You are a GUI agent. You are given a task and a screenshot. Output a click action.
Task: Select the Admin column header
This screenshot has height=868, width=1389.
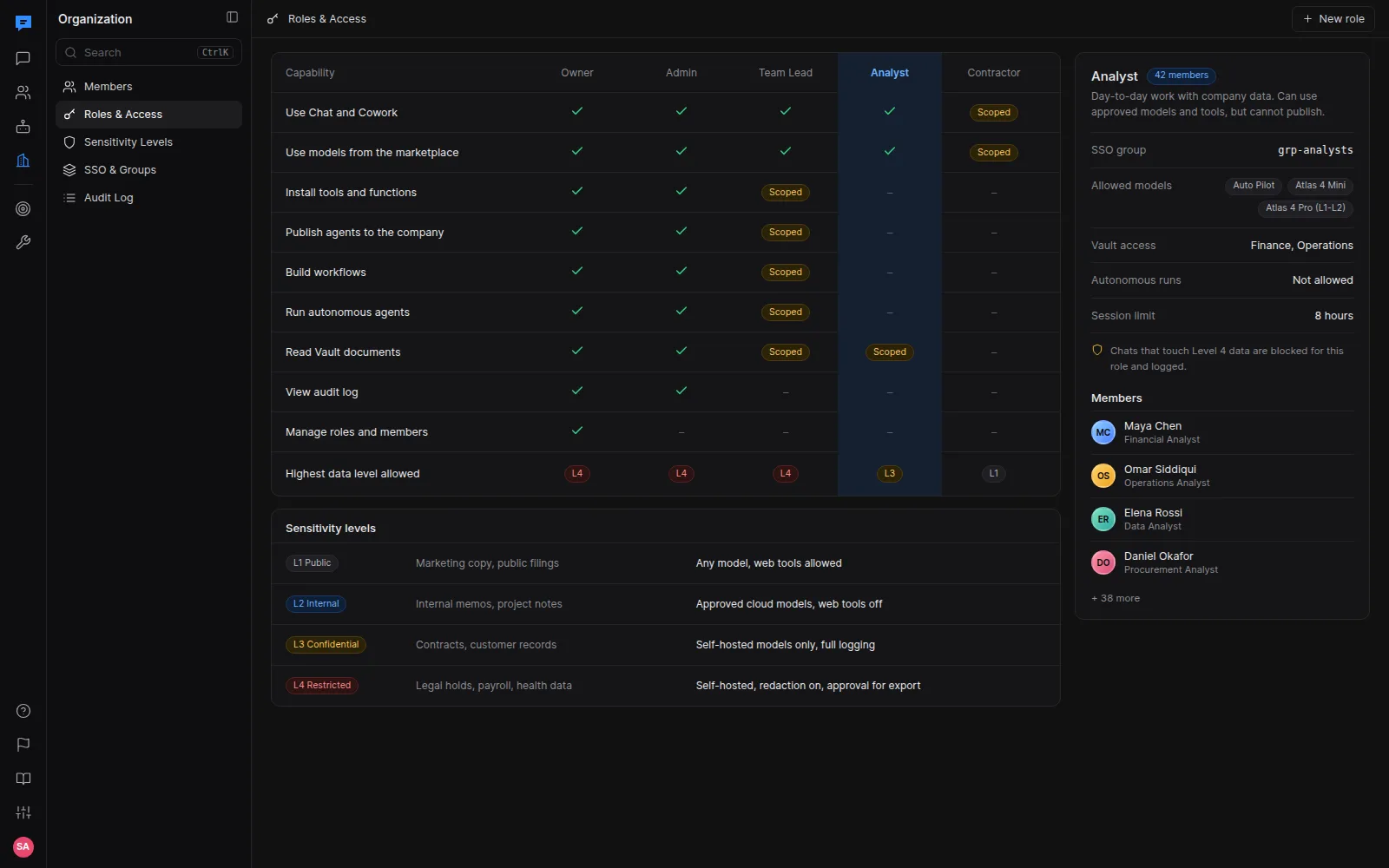coord(681,73)
